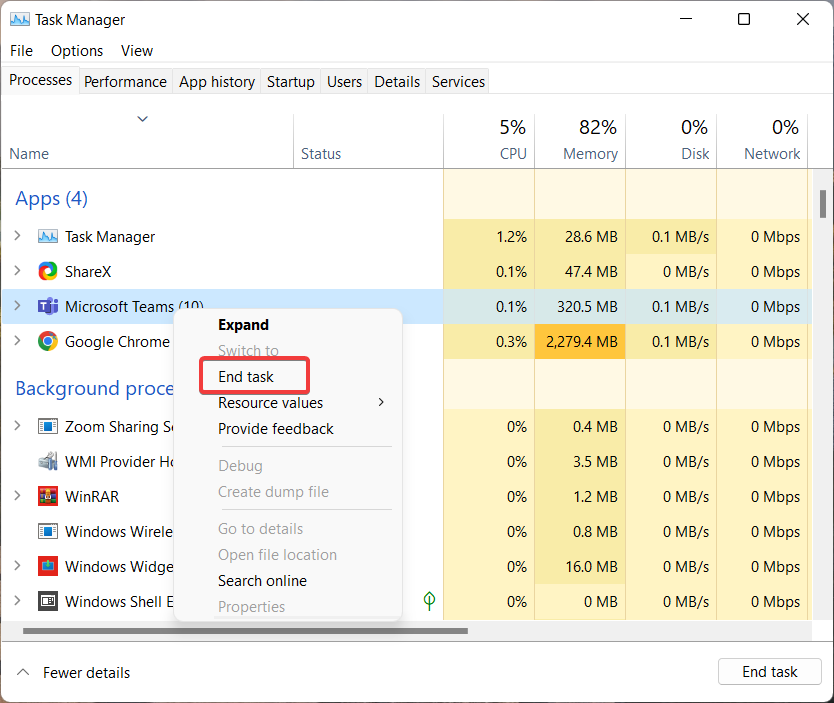Click WinRAR's 1.2 MB memory cell
This screenshot has height=703, width=834.
580,496
